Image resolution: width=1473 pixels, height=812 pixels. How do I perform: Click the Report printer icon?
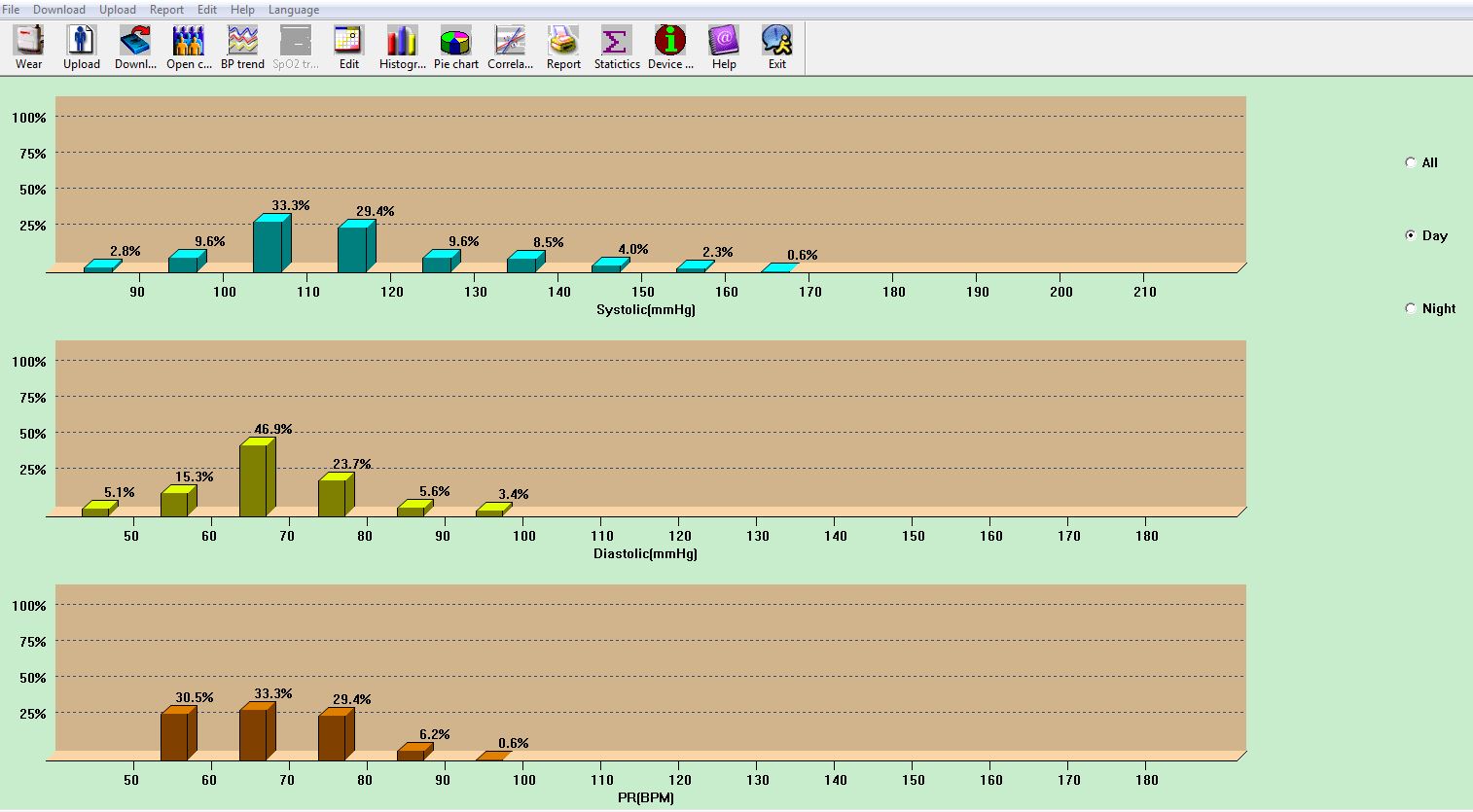563,47
